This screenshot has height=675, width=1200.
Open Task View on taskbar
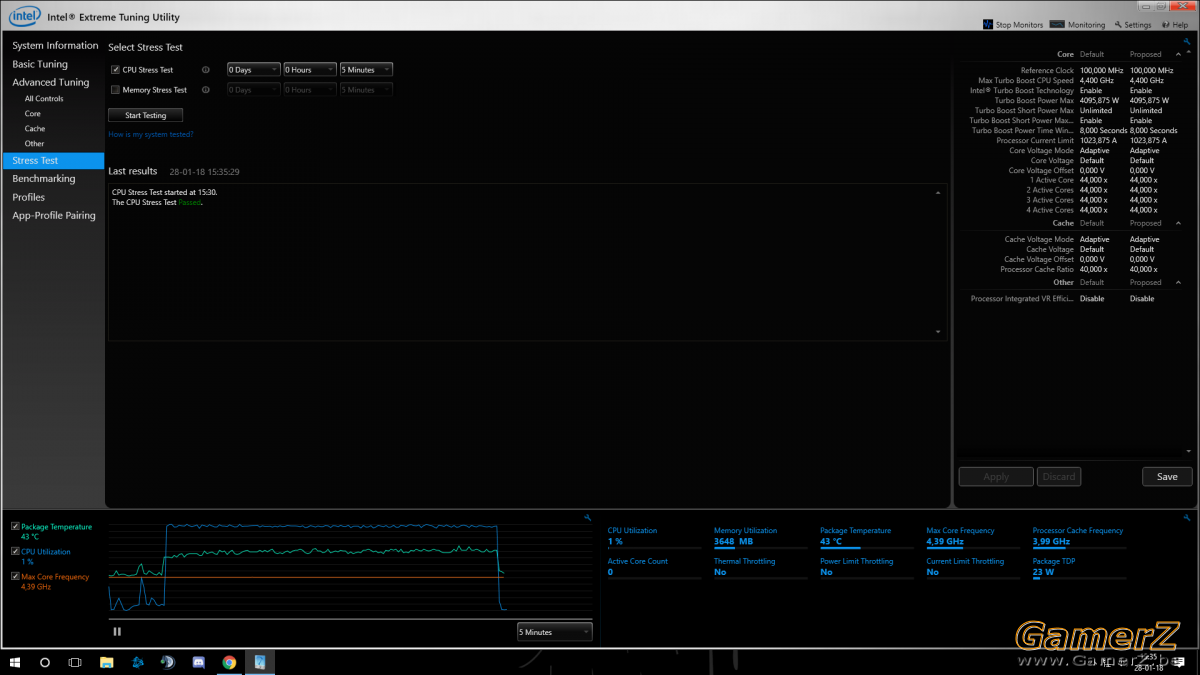pyautogui.click(x=75, y=662)
